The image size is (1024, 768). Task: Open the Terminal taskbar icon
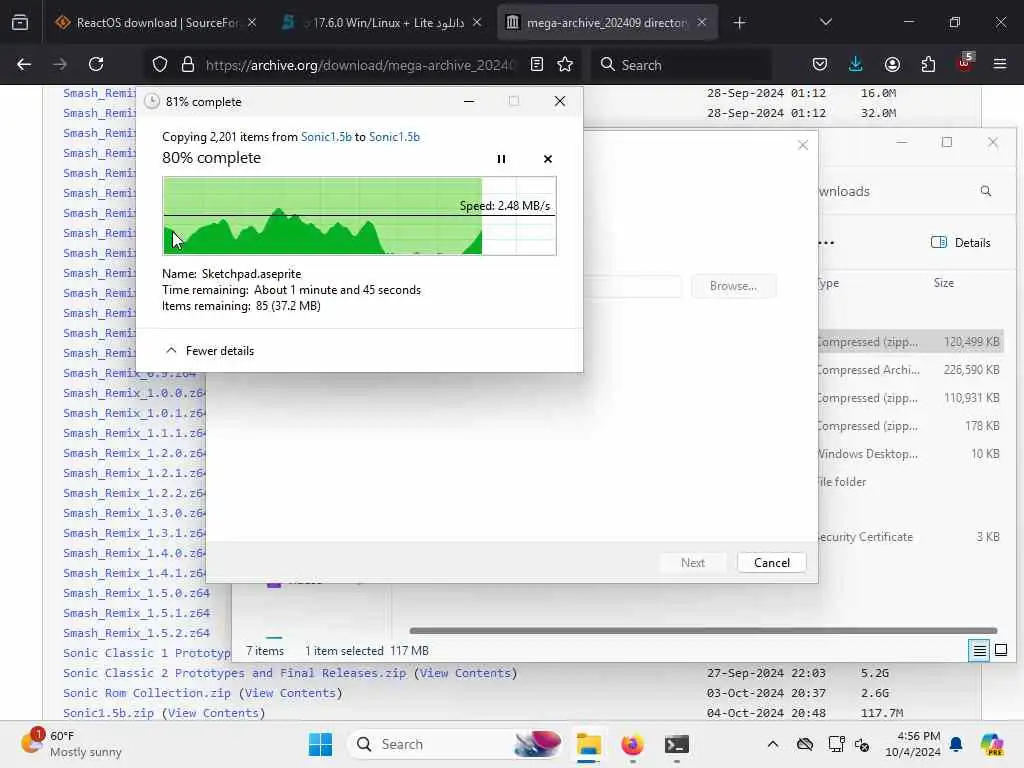(x=677, y=744)
